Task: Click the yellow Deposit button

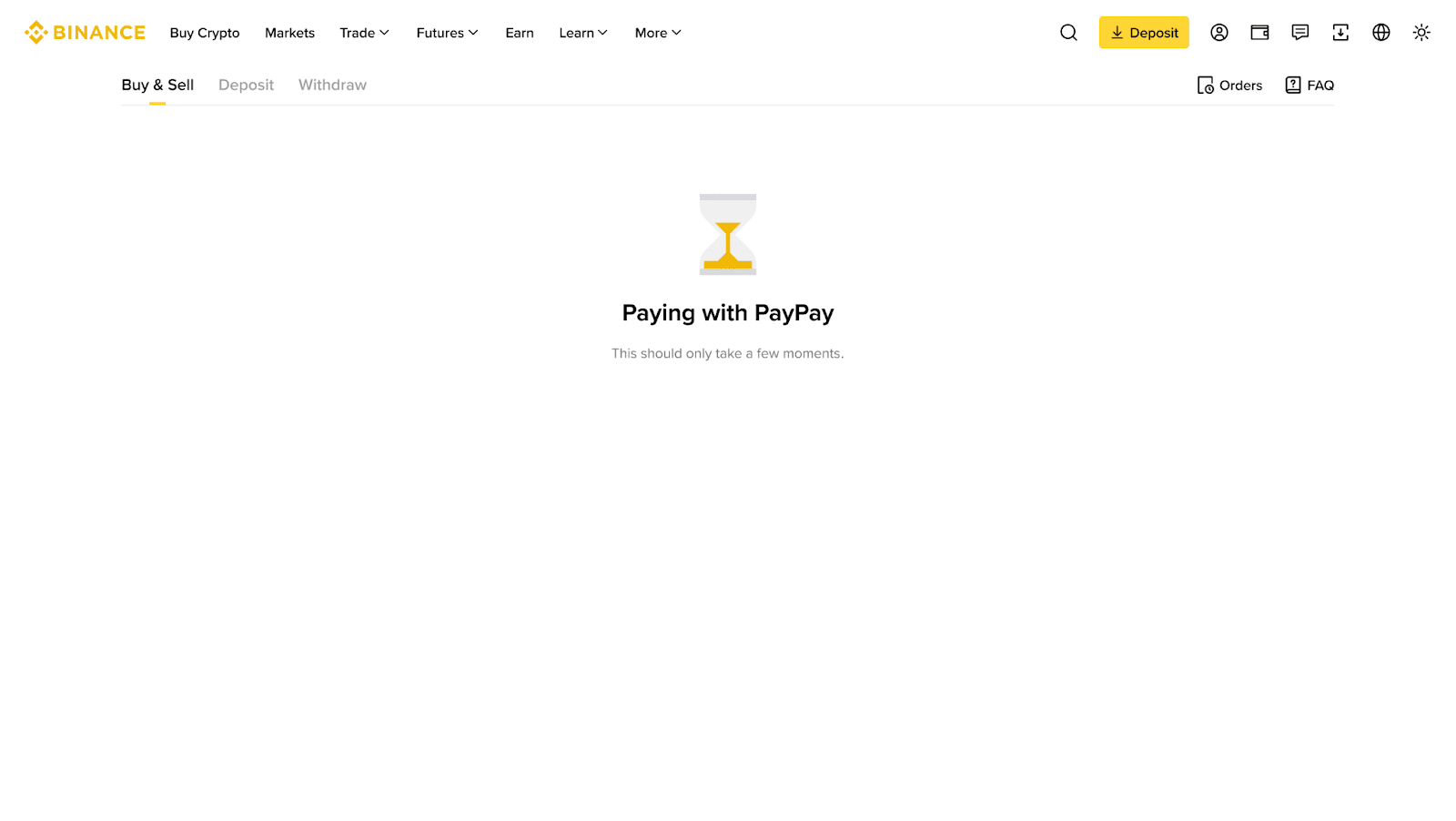Action: pos(1144,33)
